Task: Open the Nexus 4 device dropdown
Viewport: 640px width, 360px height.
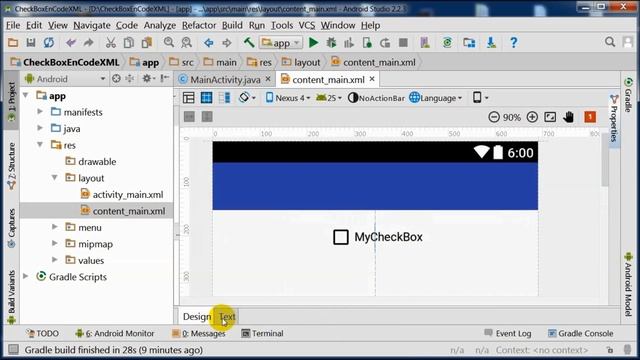Action: (288, 98)
